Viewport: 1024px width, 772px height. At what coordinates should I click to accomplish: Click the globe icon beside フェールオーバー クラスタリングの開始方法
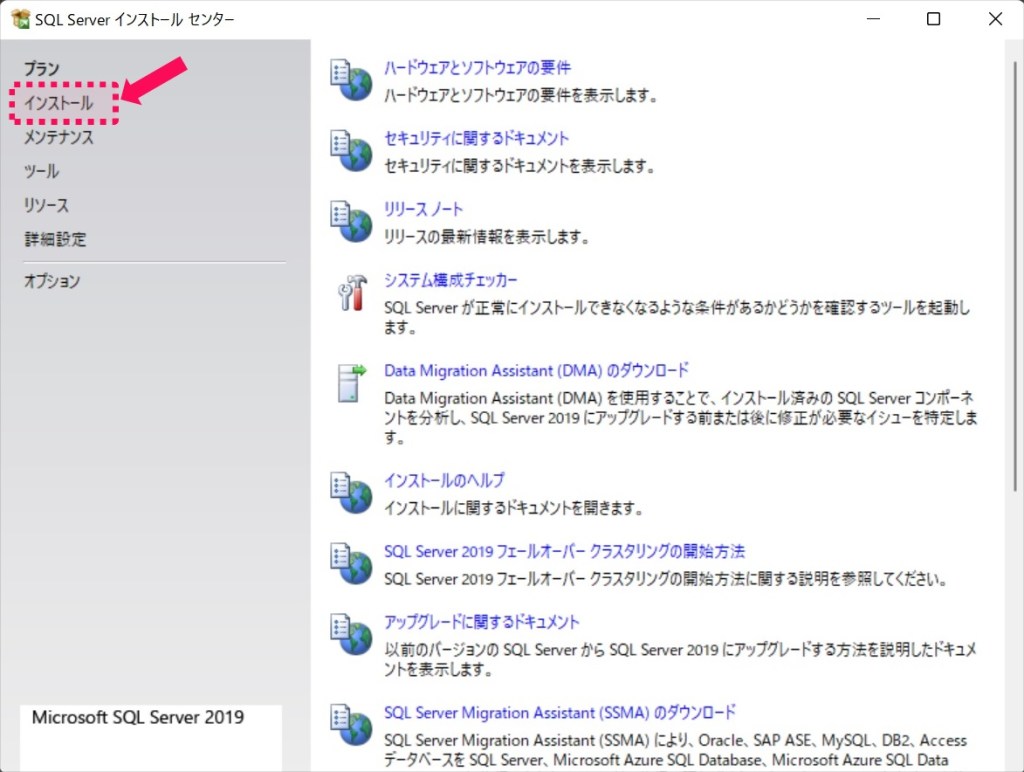[351, 564]
